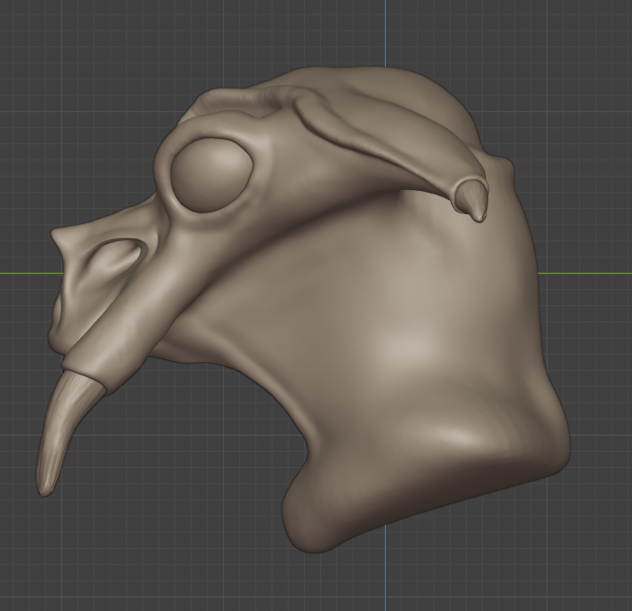Click the blue vertical axis line above the model
This screenshot has width=632, height=611.
387,30
